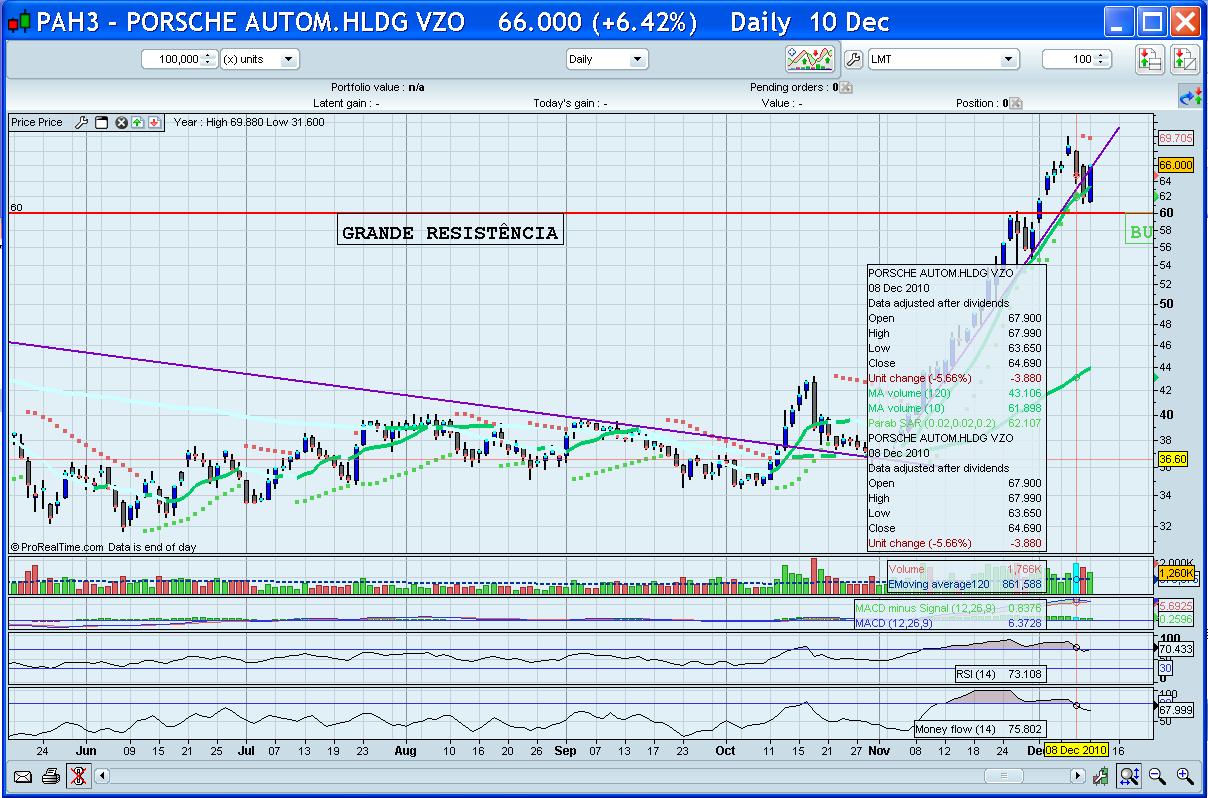
Task: Click the Parab SAR tooltip line
Action: click(955, 423)
